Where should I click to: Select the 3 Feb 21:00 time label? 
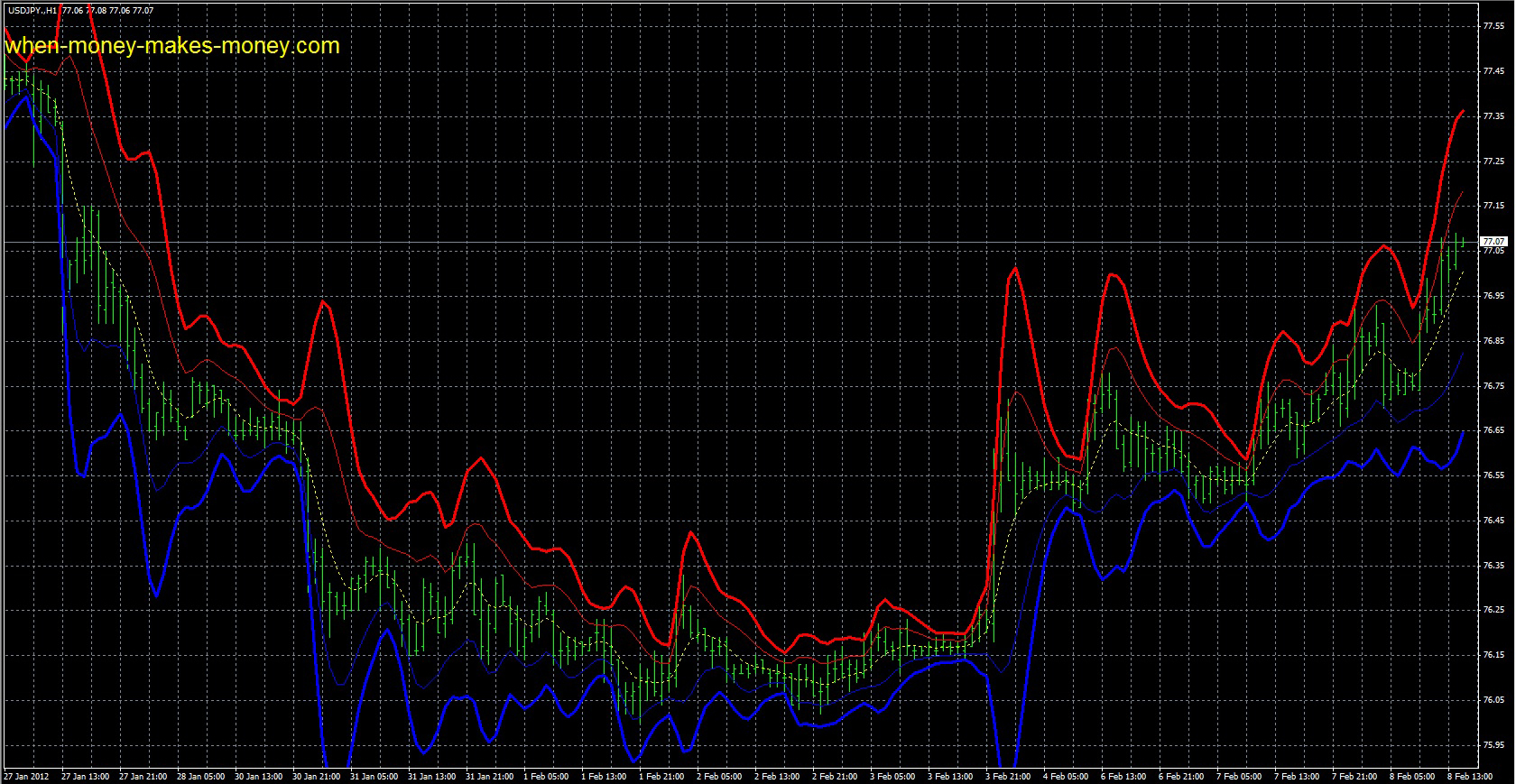point(1008,776)
